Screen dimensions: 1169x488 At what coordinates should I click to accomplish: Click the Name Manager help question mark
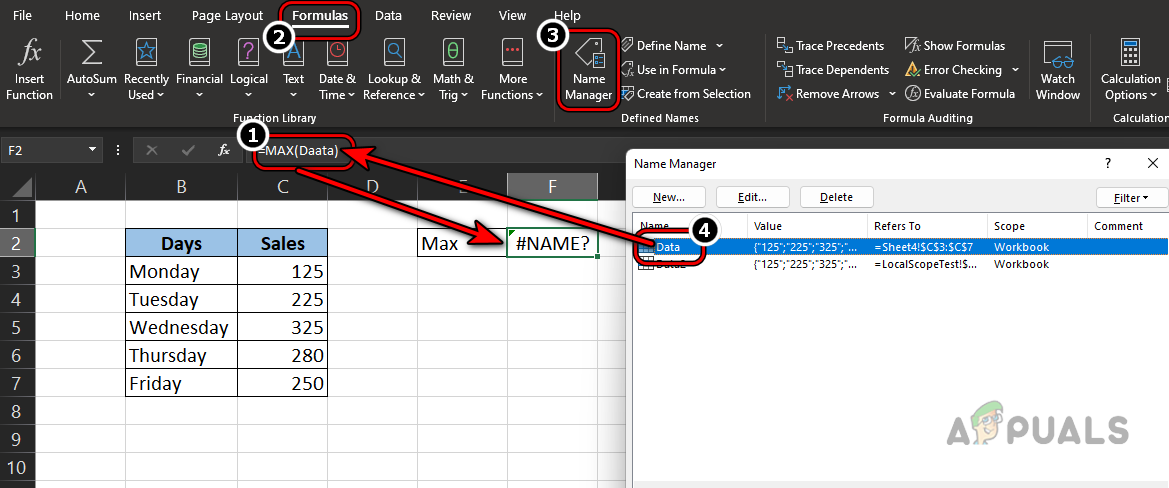click(1108, 163)
